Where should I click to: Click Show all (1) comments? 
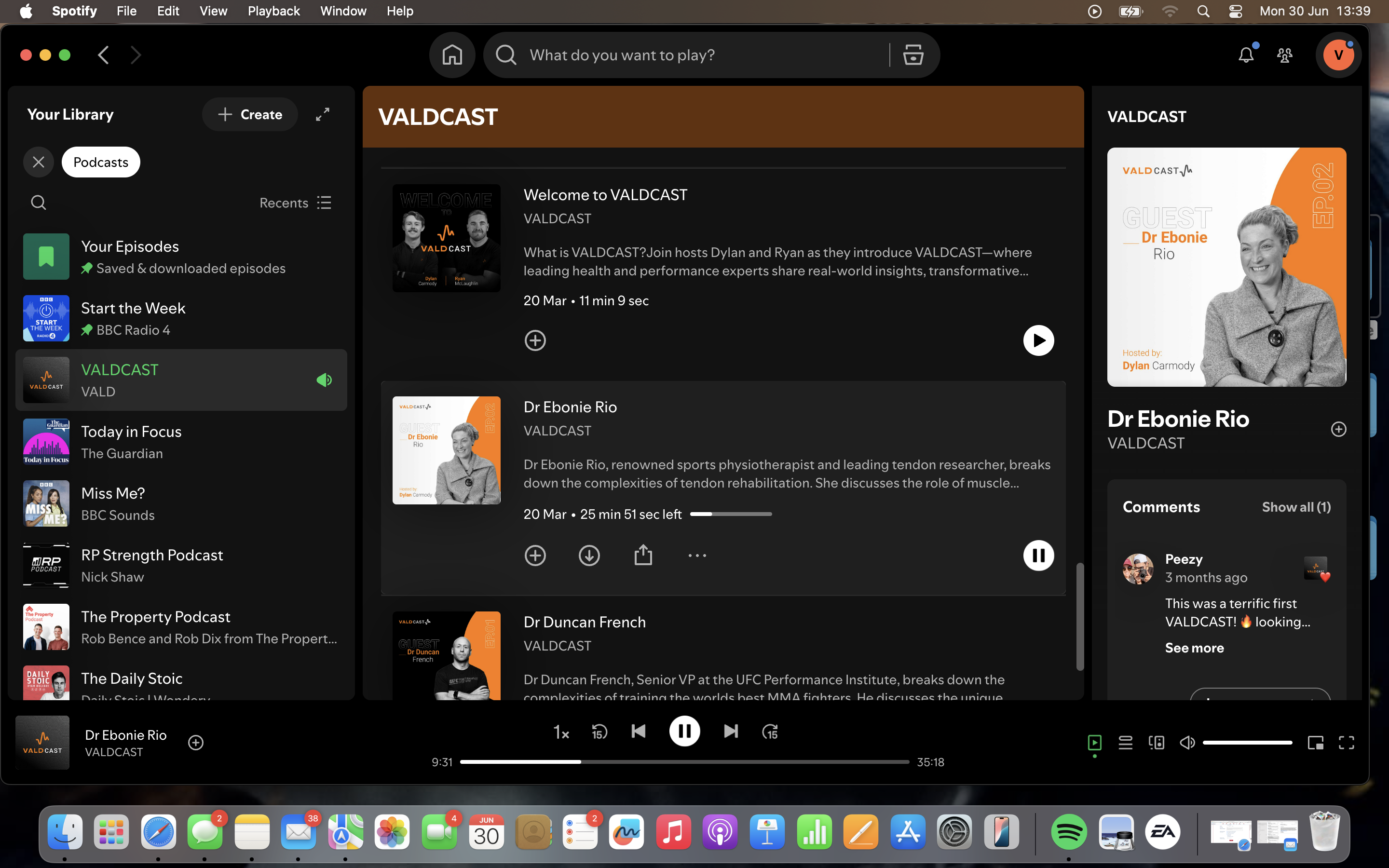[1296, 507]
